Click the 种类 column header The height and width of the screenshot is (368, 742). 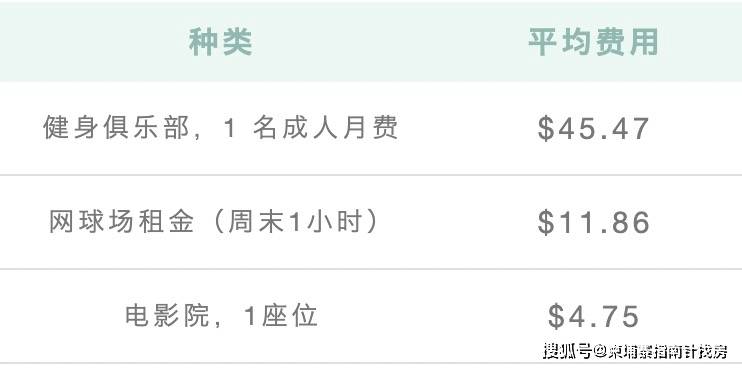pyautogui.click(x=221, y=43)
